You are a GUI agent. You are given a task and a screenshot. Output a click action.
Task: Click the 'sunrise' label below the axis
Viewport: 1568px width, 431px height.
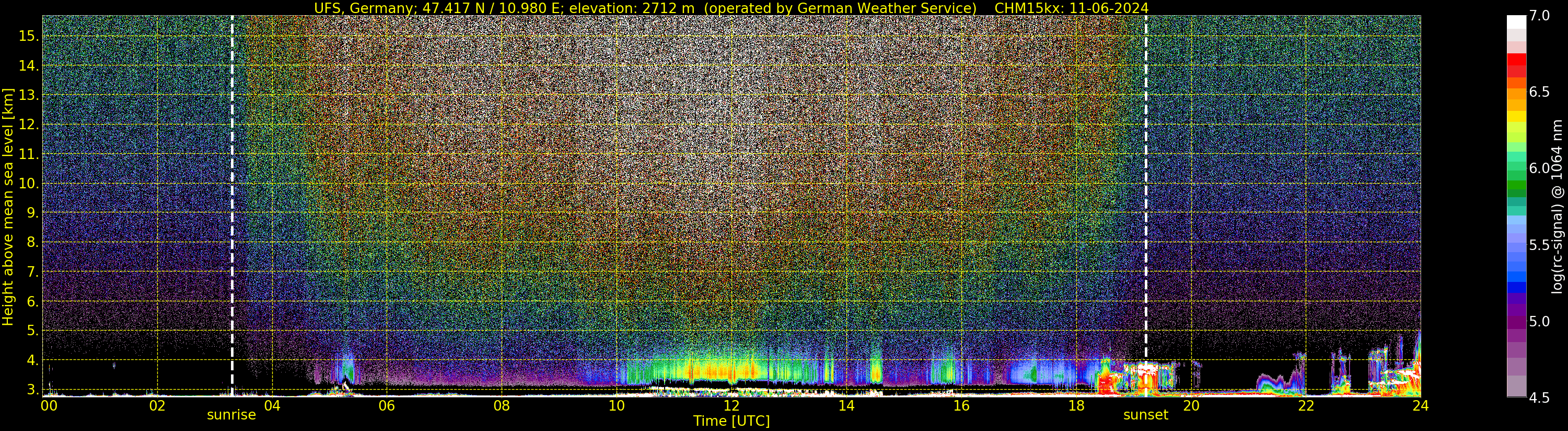click(231, 415)
